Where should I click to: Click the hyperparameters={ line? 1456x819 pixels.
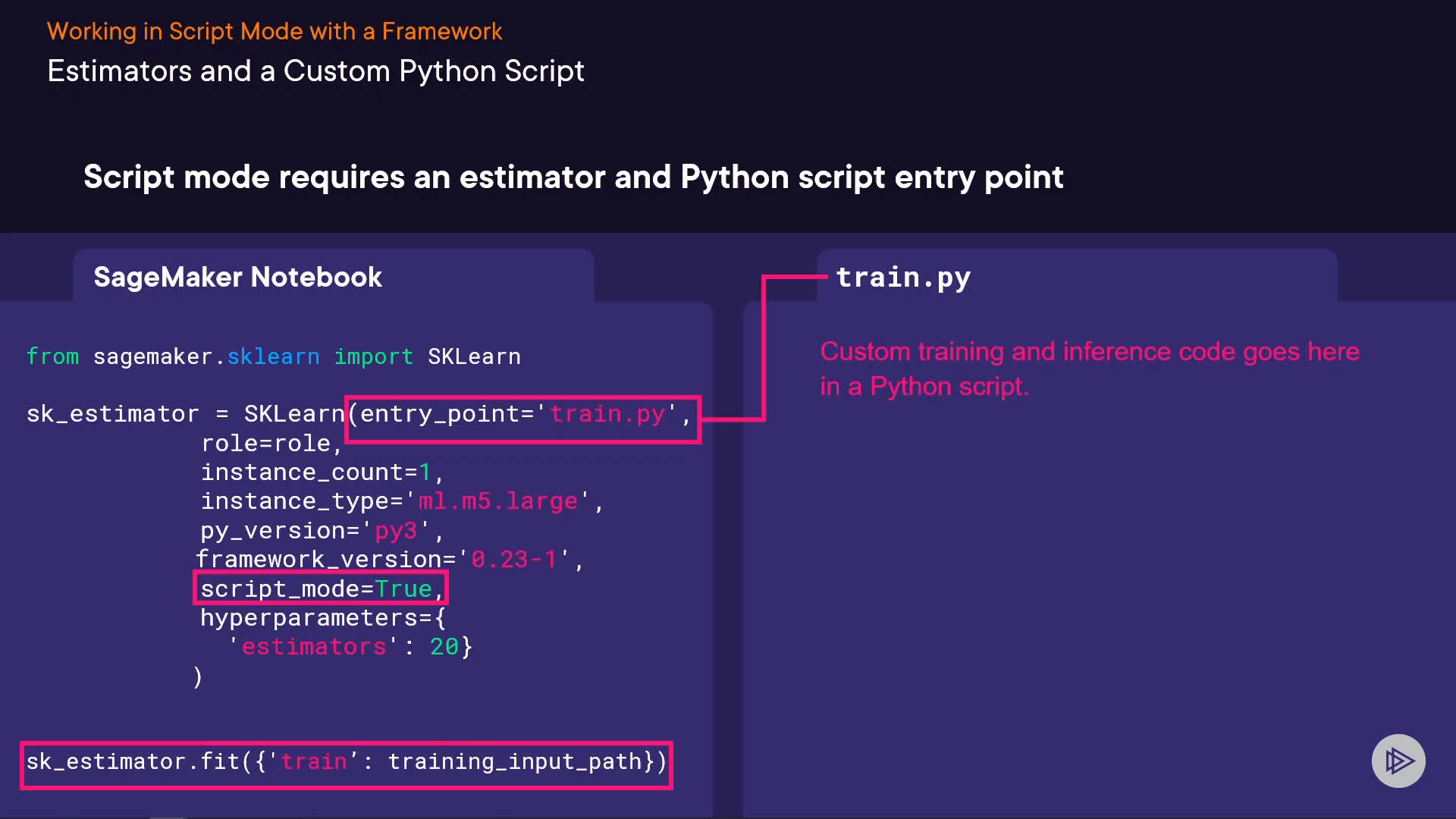click(x=322, y=618)
